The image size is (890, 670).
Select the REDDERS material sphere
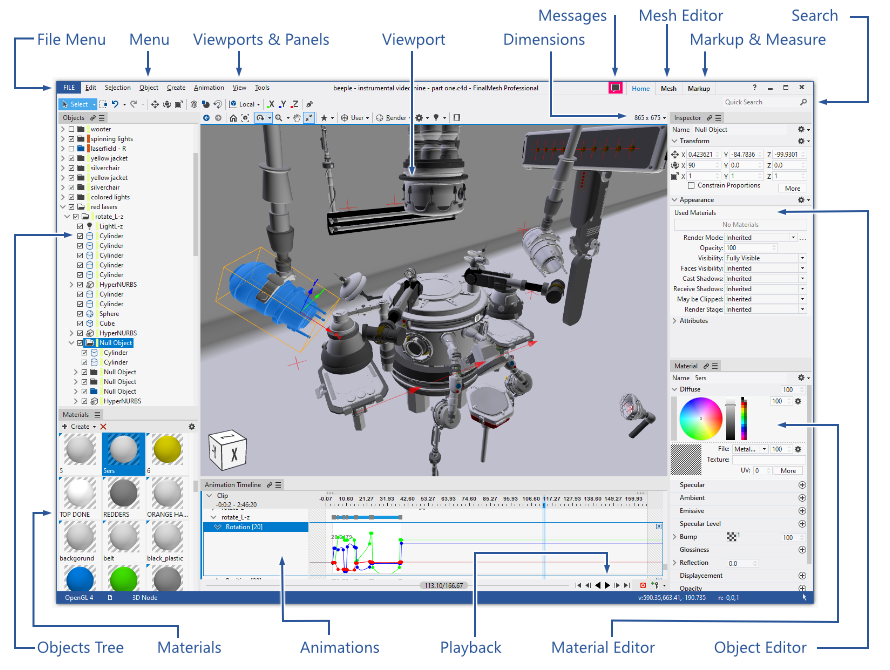point(123,493)
